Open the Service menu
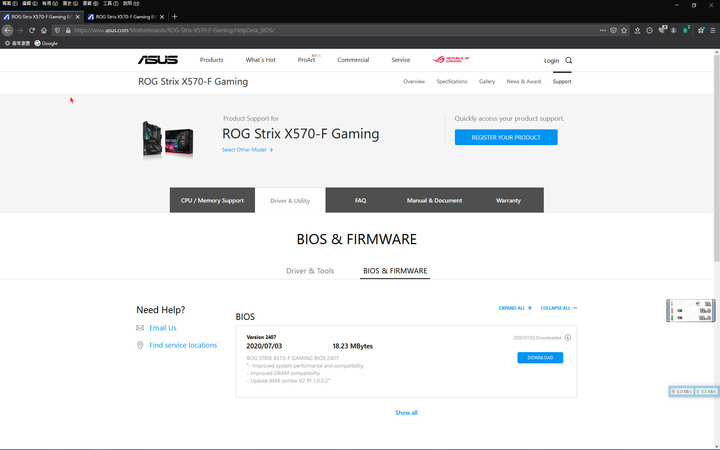The image size is (720, 450). pos(400,60)
